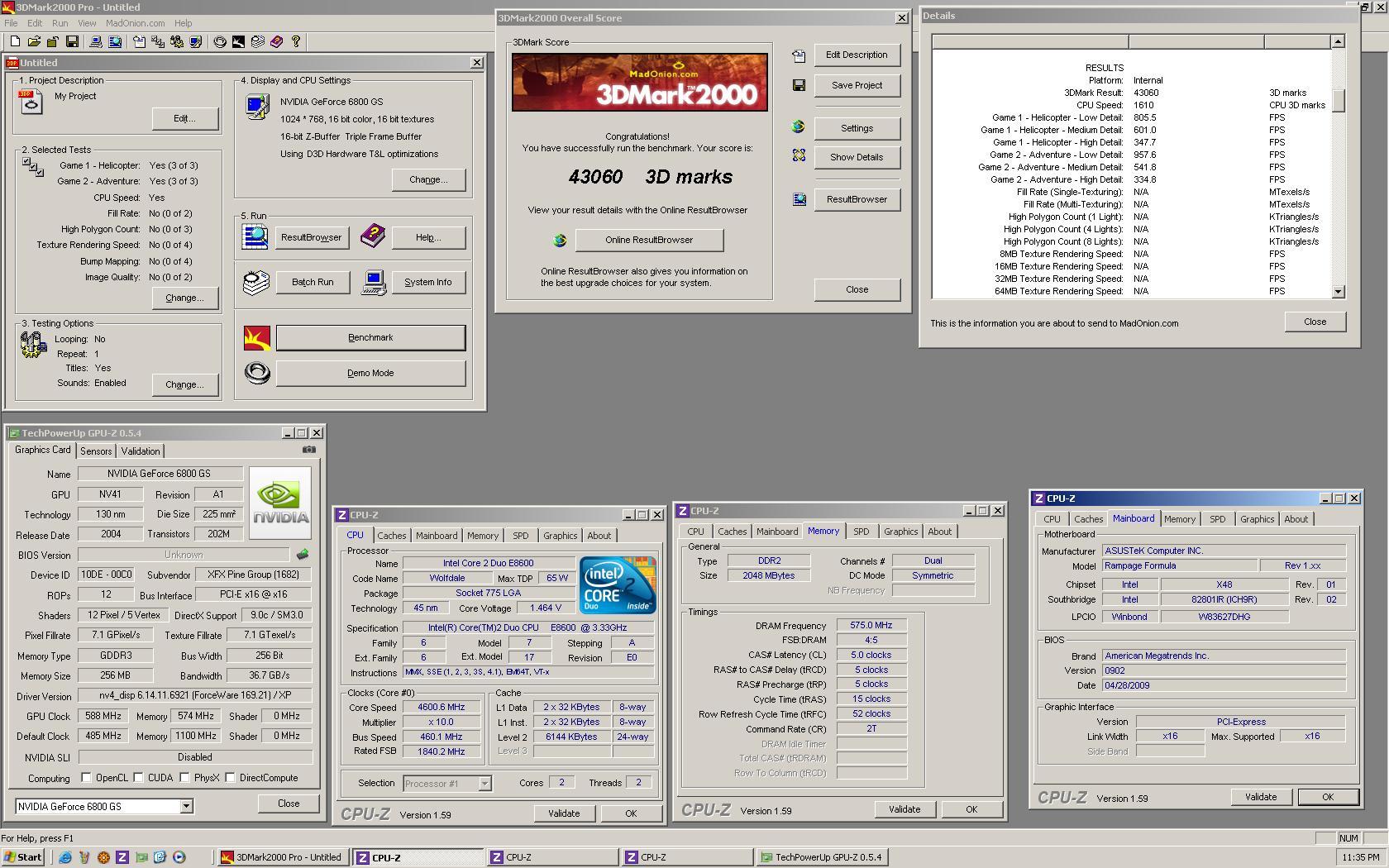Open Caches tab in CPU window
1389x868 pixels.
coord(391,536)
